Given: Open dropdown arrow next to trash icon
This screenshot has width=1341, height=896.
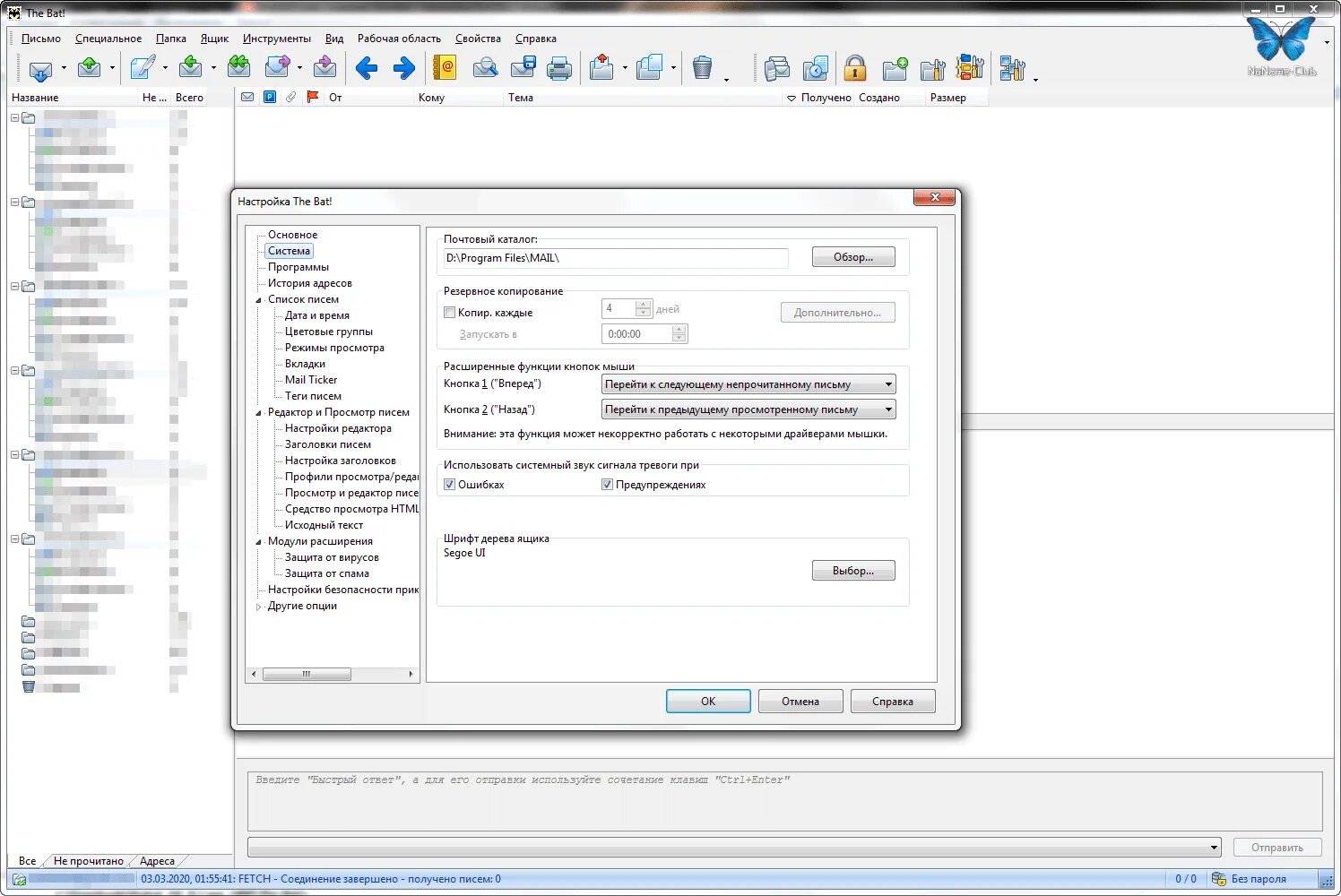Looking at the screenshot, I should pyautogui.click(x=726, y=78).
